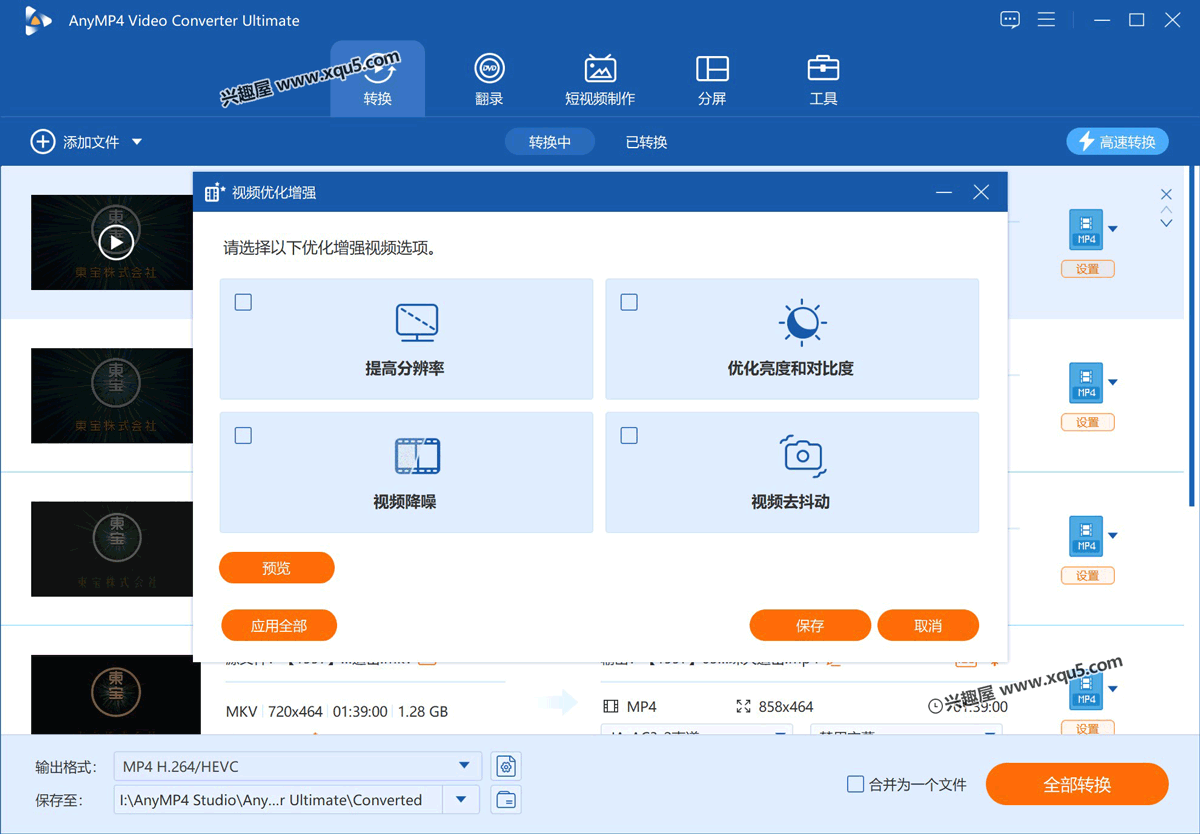Click the upscale resolution monitor icon
The width and height of the screenshot is (1200, 834).
pyautogui.click(x=417, y=323)
